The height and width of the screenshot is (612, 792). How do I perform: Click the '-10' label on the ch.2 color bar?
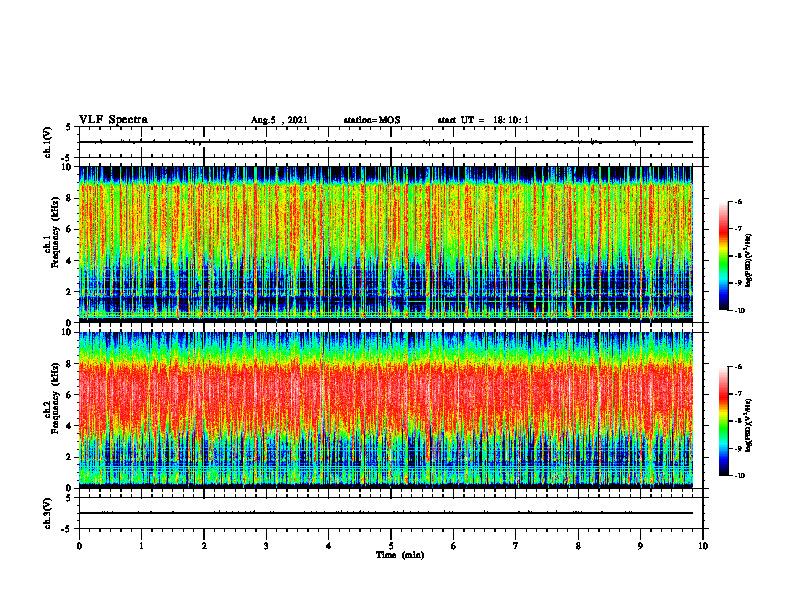click(739, 476)
